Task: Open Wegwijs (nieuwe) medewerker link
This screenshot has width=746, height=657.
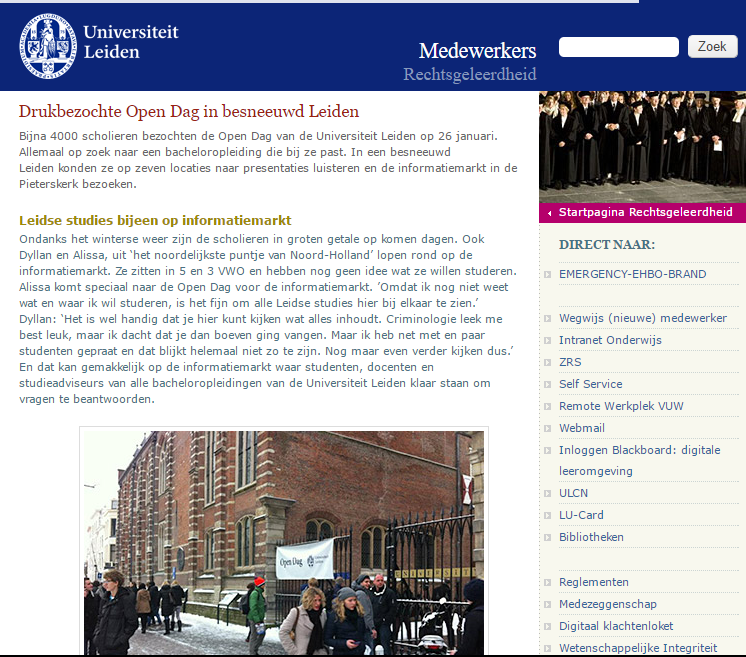Action: click(642, 318)
